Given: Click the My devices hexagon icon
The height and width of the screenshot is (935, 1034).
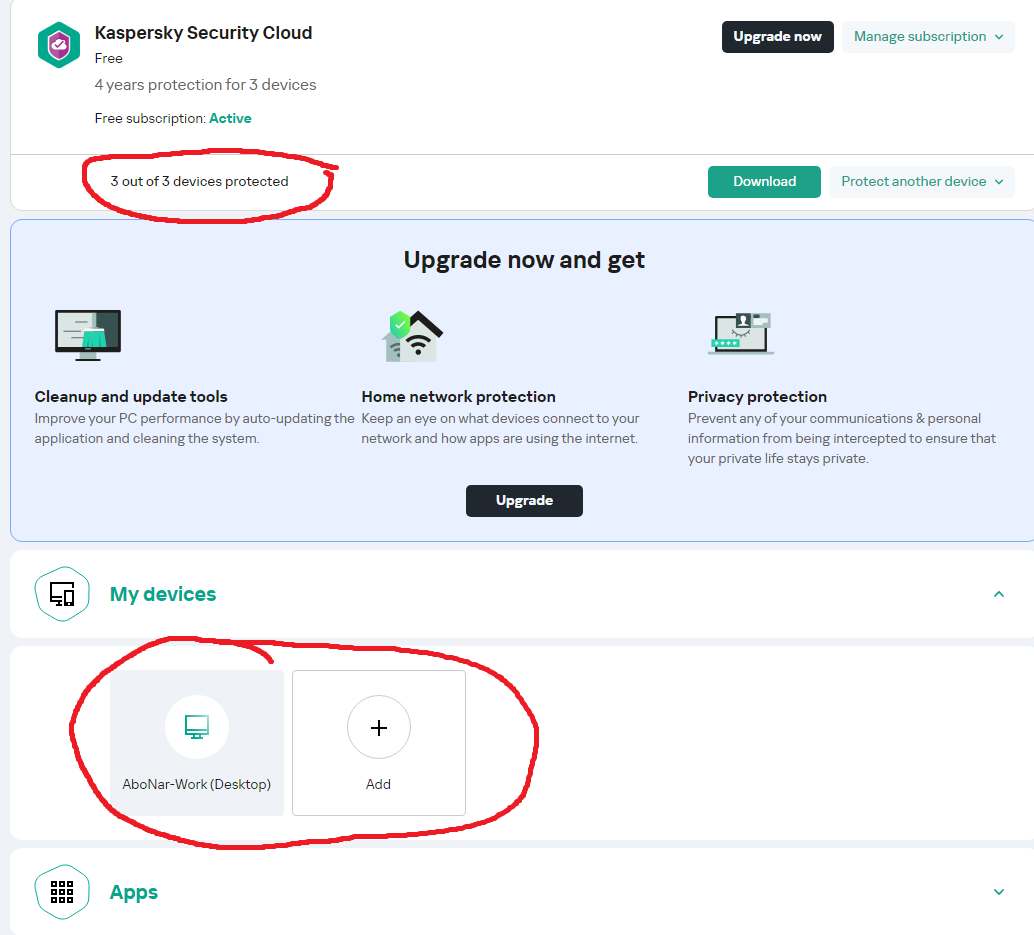Looking at the screenshot, I should 62,594.
